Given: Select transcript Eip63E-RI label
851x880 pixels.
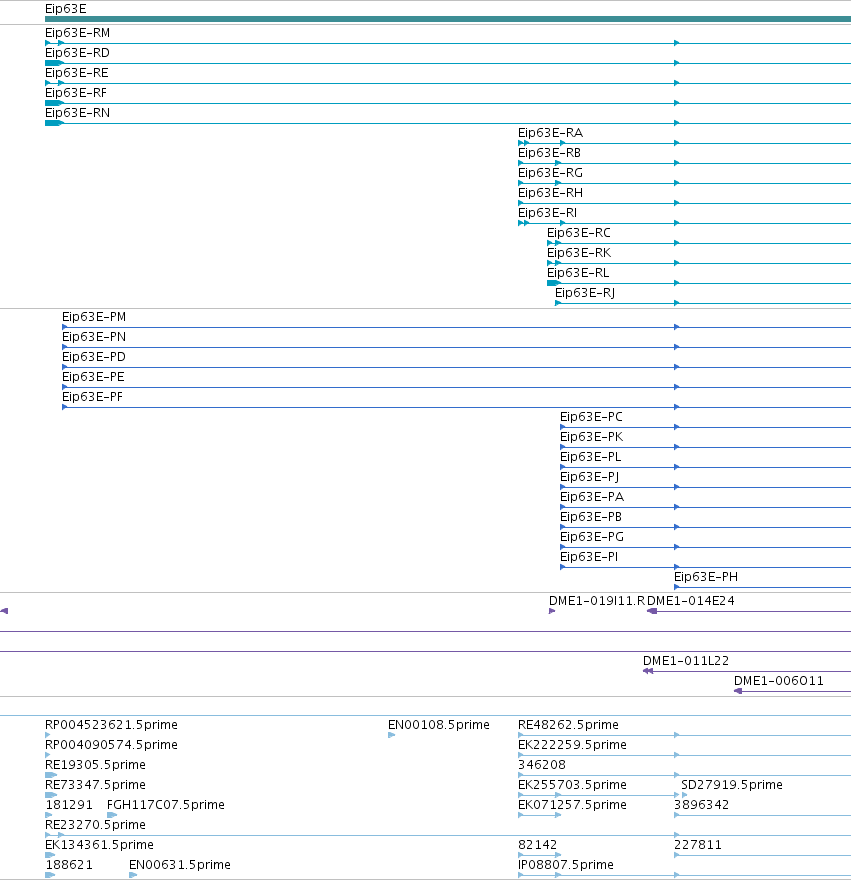Looking at the screenshot, I should coord(547,213).
